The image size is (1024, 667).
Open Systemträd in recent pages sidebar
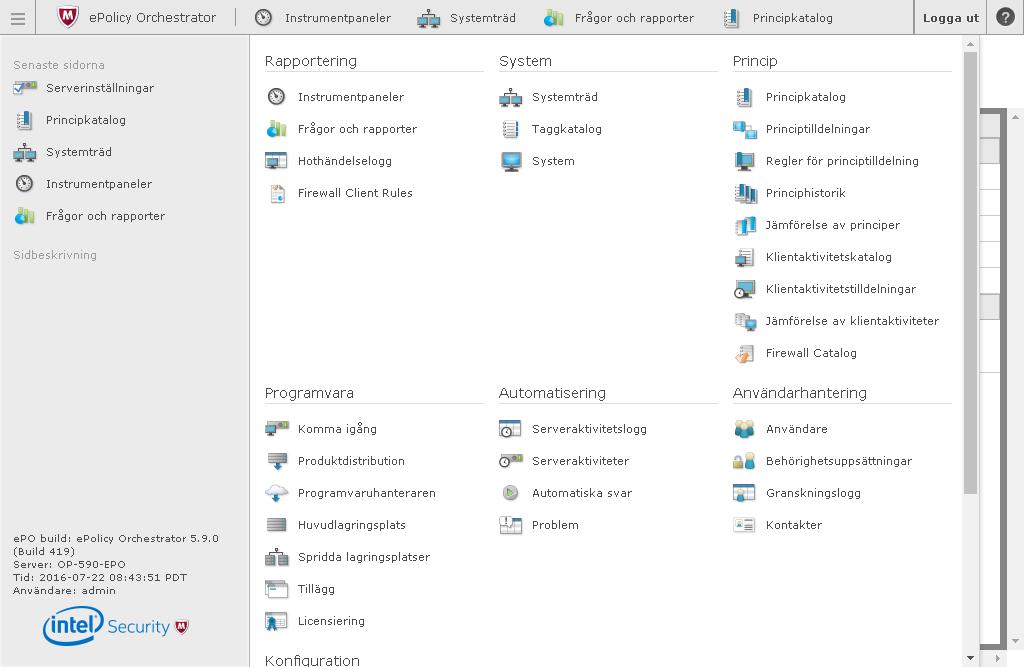(x=78, y=152)
